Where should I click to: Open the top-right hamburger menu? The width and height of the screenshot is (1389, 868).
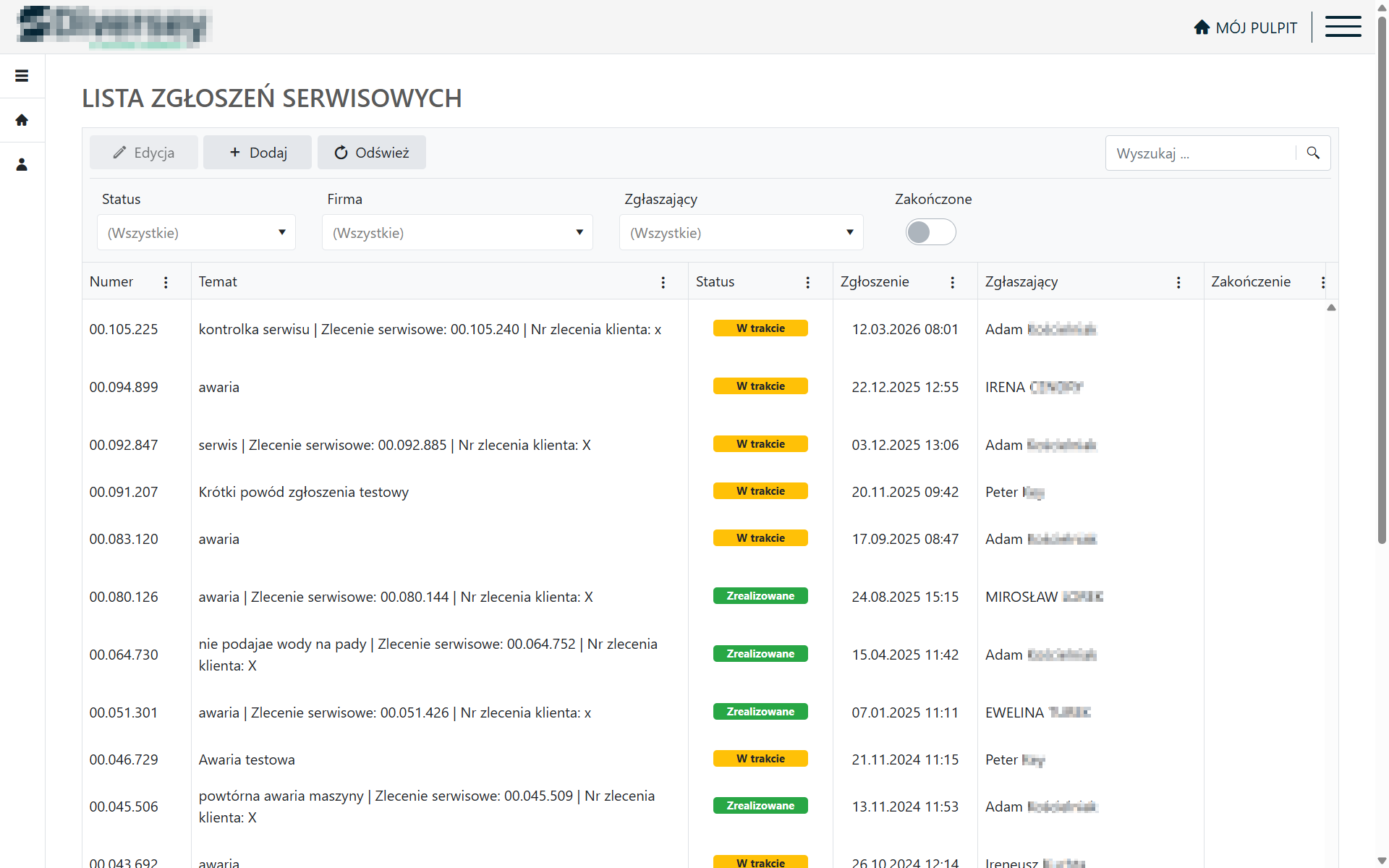1343,27
